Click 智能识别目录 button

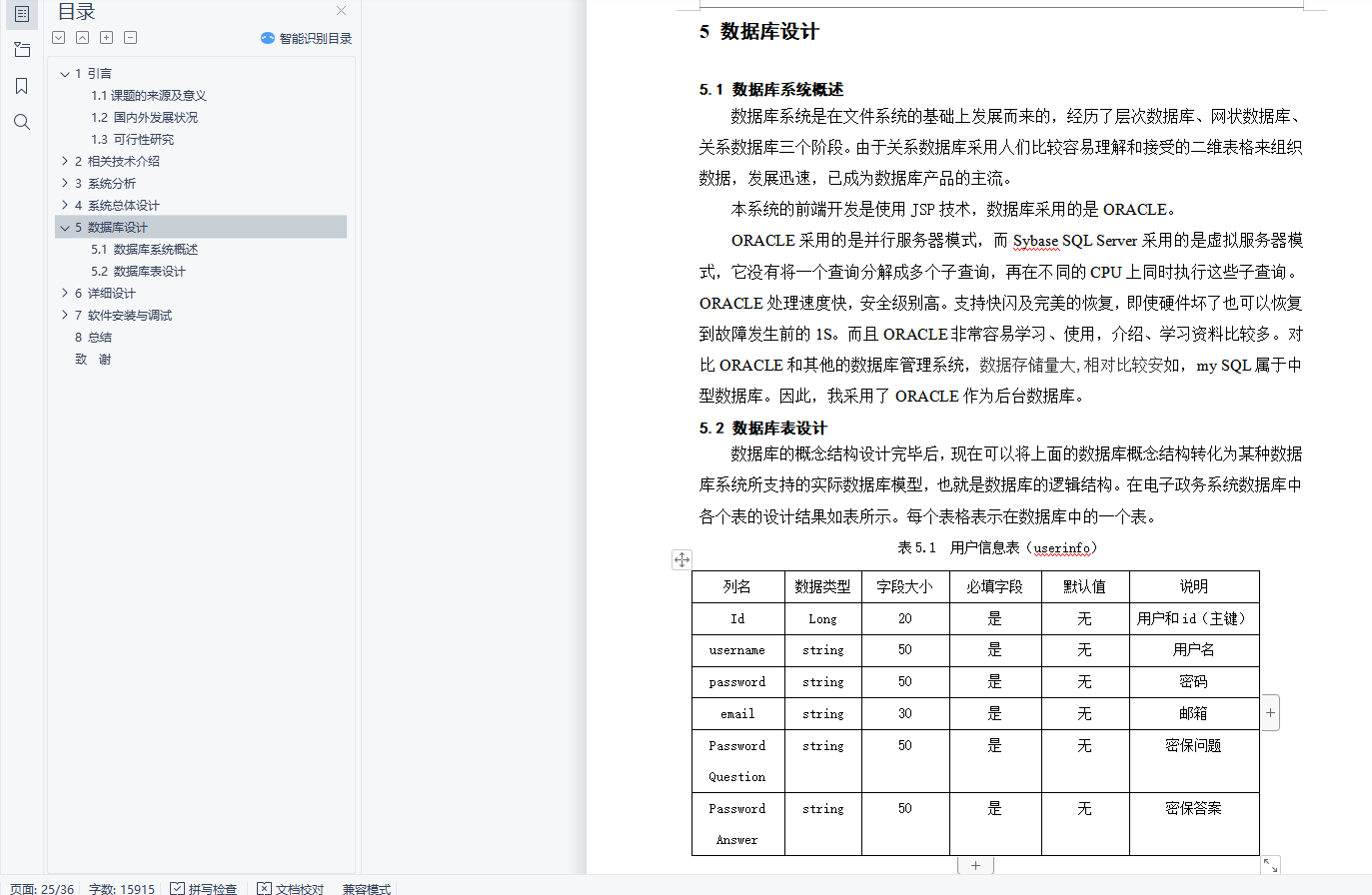pos(306,38)
